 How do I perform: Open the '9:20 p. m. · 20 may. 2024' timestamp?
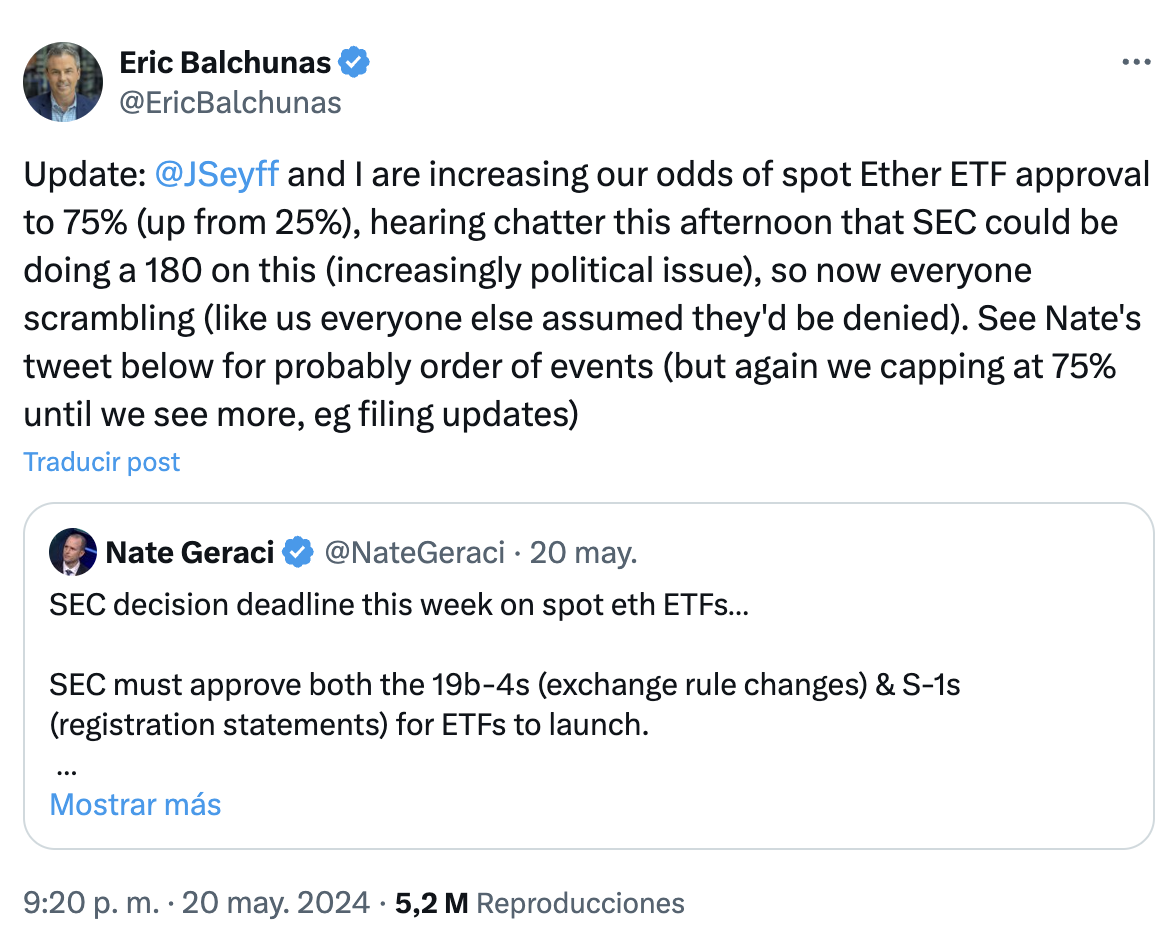(197, 903)
